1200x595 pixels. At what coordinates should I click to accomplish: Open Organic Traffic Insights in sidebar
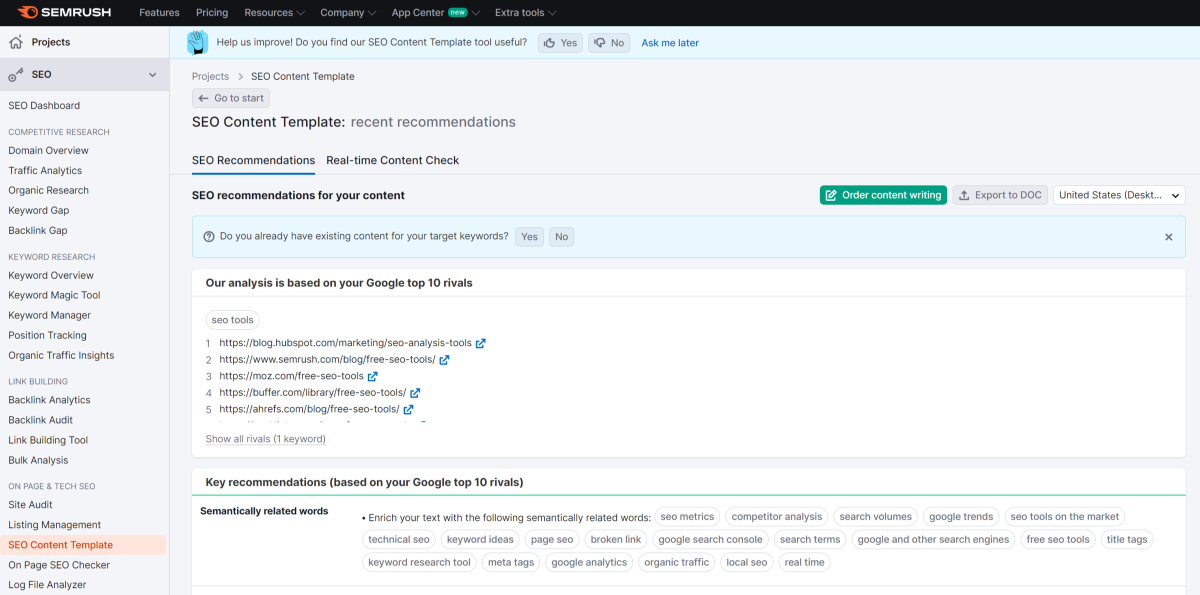click(x=61, y=355)
